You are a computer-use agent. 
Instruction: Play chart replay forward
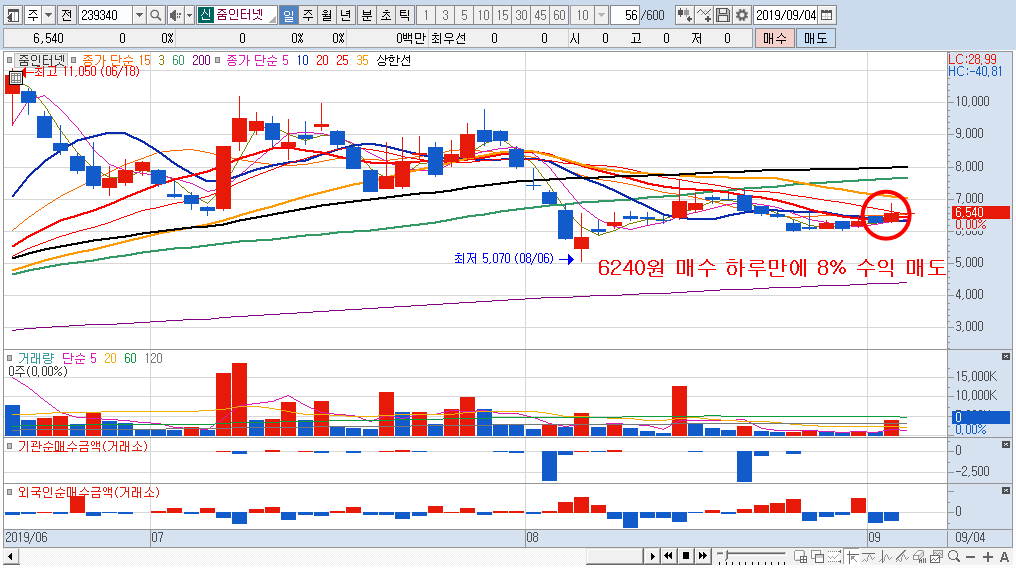tap(652, 556)
